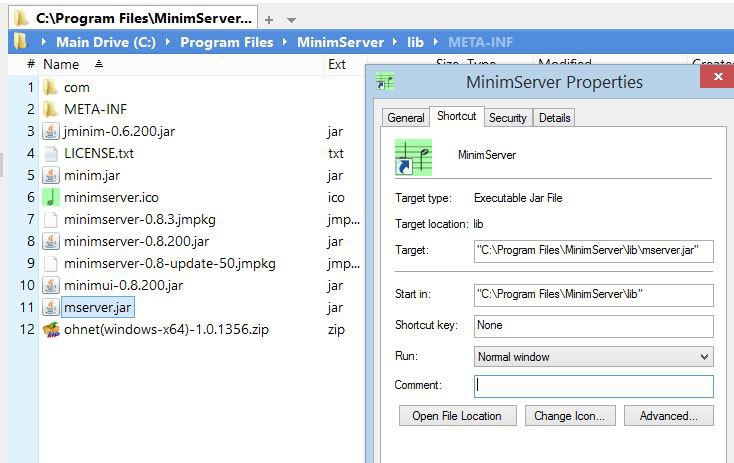Select the C:\Program Files\MinimServer window tab
734x463 pixels.
click(133, 18)
